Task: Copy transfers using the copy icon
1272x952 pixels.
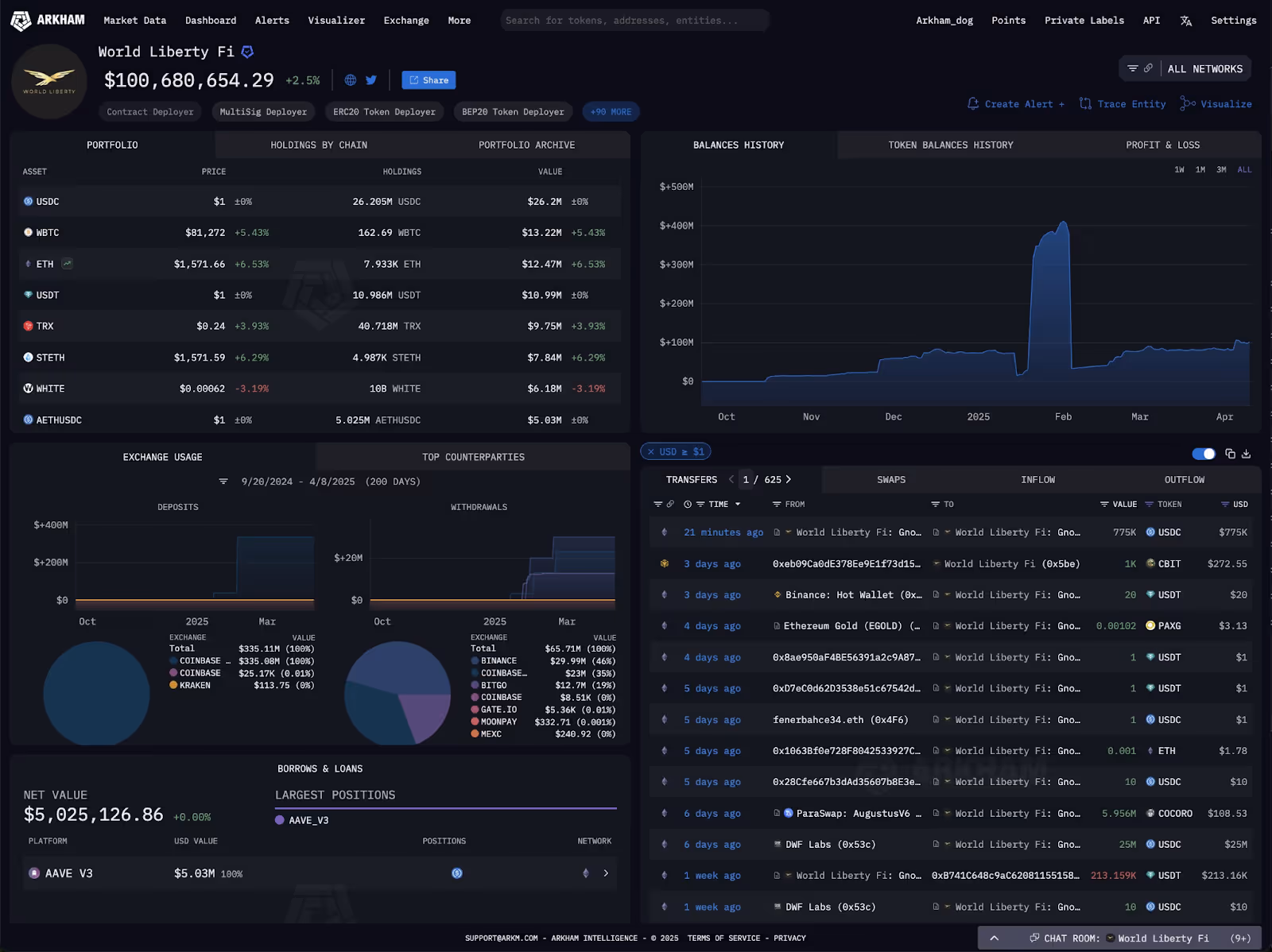Action: [x=1230, y=454]
